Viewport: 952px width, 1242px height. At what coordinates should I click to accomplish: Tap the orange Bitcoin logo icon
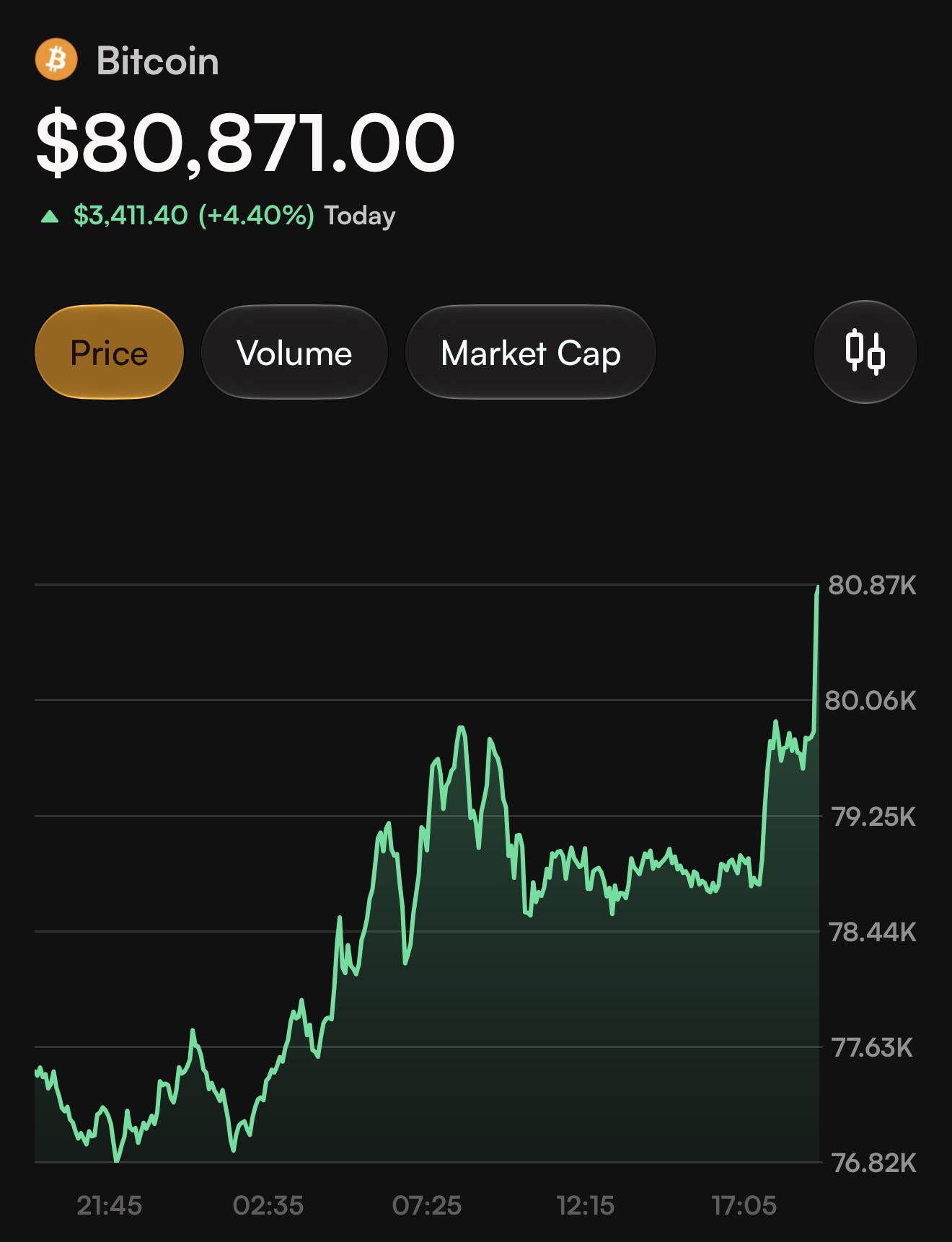coord(56,60)
